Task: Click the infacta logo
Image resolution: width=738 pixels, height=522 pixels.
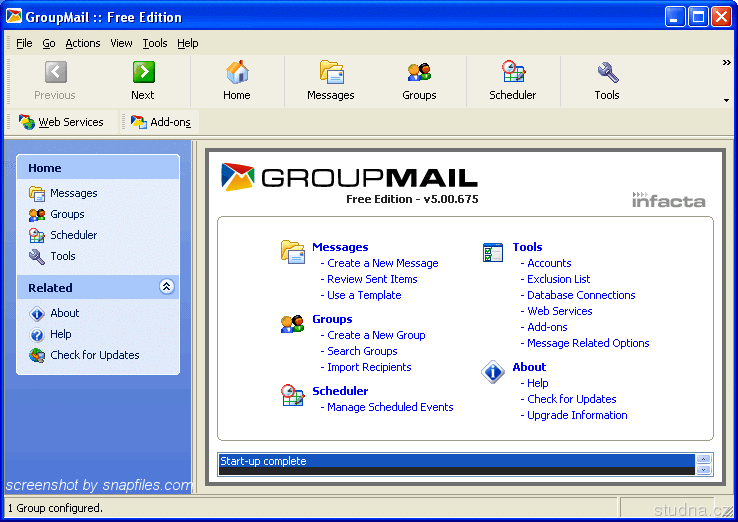Action: (668, 200)
